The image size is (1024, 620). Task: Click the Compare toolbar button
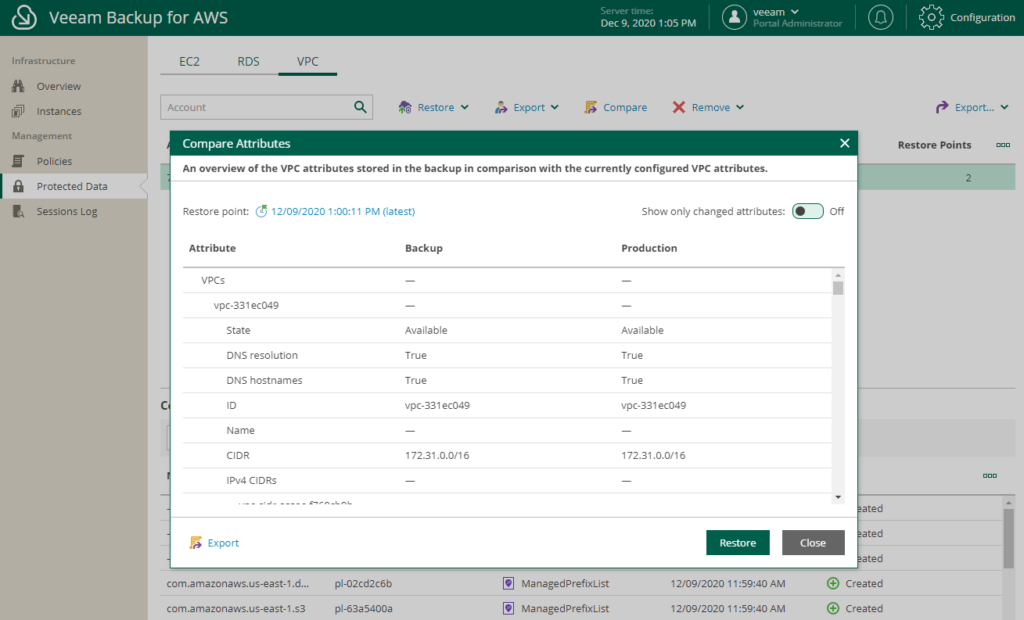click(x=616, y=107)
